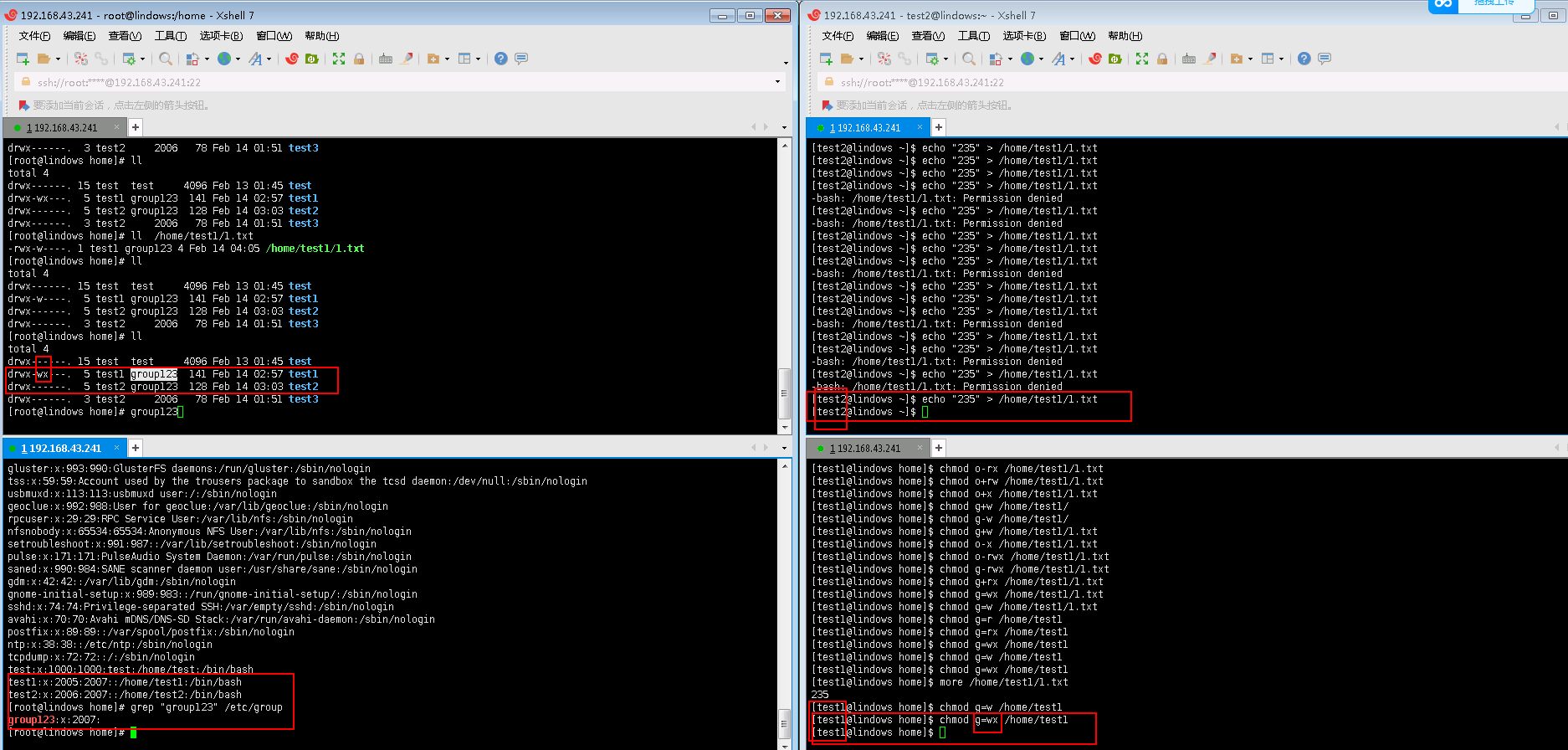Screen dimensions: 1568x750
Task: Click red Xmanager swirl icon in left toolbar
Action: coord(292,59)
